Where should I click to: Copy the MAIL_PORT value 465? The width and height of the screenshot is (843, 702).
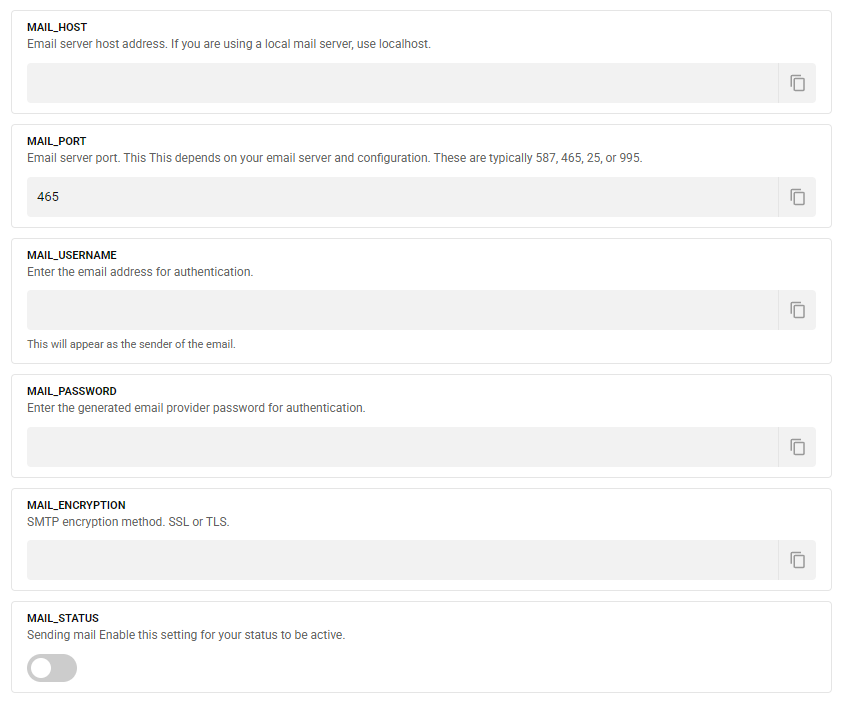point(797,197)
